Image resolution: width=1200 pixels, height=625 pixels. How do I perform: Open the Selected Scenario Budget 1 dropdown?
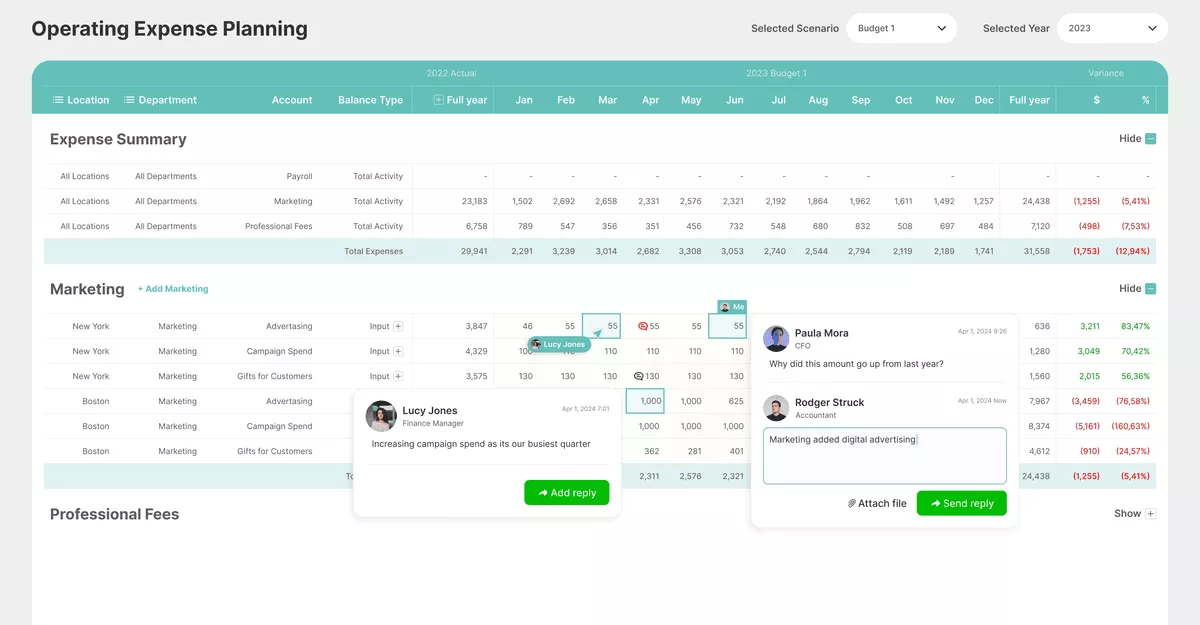click(901, 28)
